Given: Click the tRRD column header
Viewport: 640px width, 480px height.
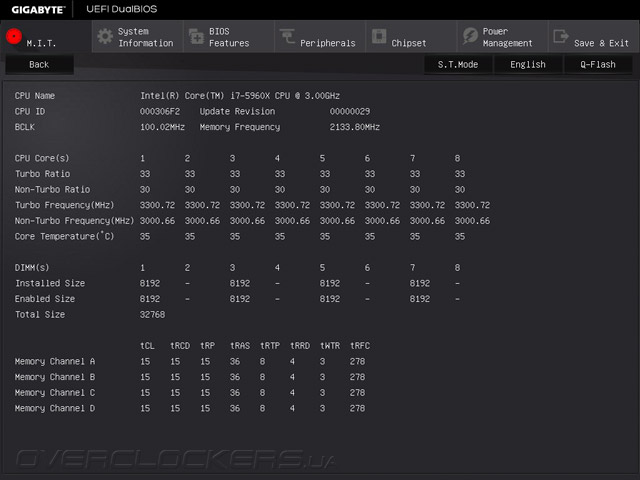Looking at the screenshot, I should [300, 346].
